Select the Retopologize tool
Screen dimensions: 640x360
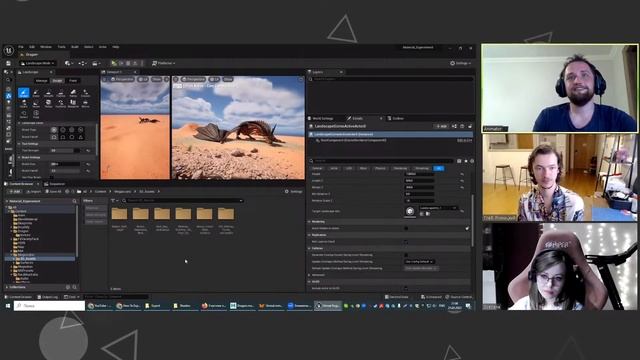click(x=48, y=103)
